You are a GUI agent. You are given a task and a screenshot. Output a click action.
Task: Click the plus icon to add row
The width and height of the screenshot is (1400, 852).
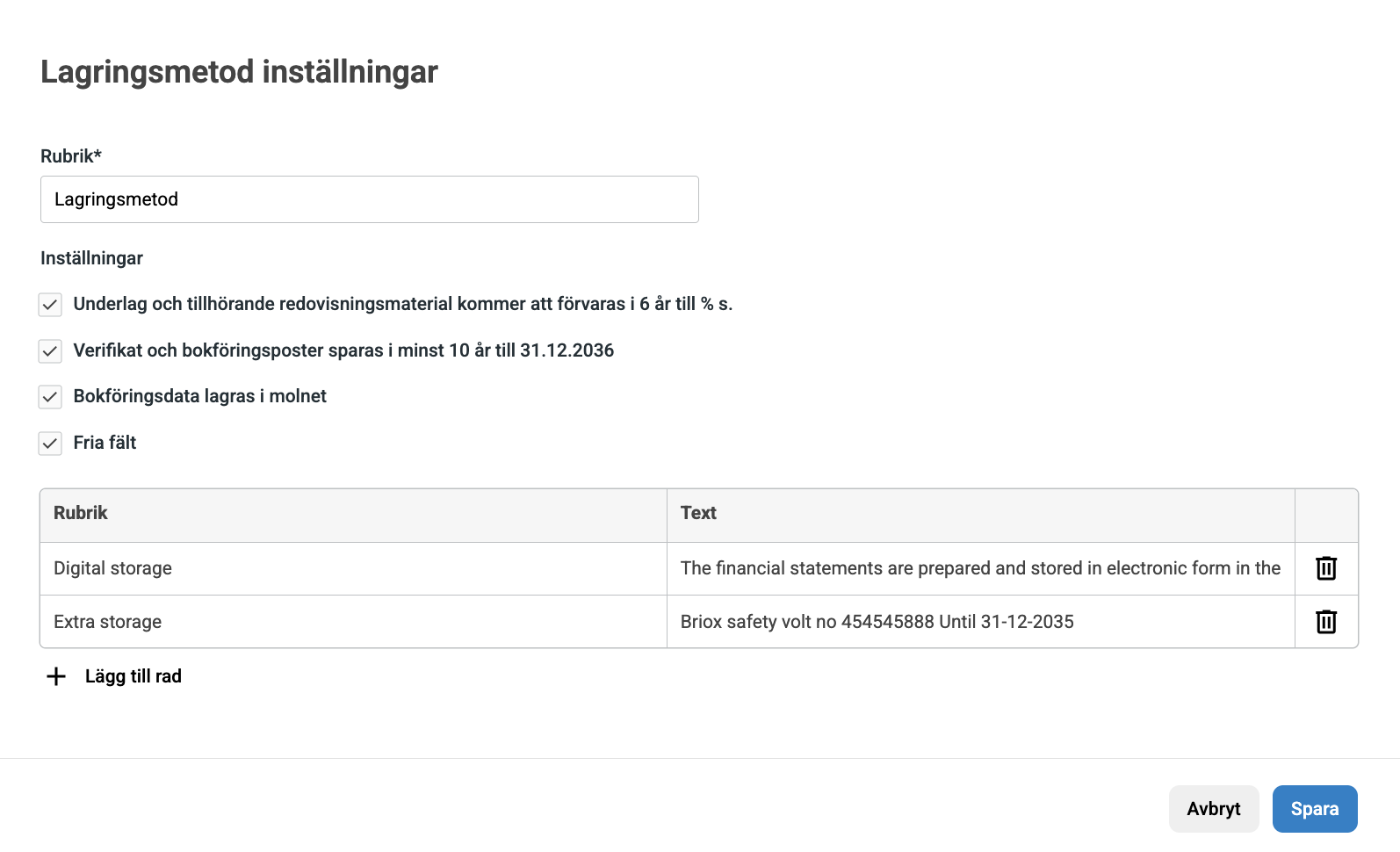[x=56, y=676]
